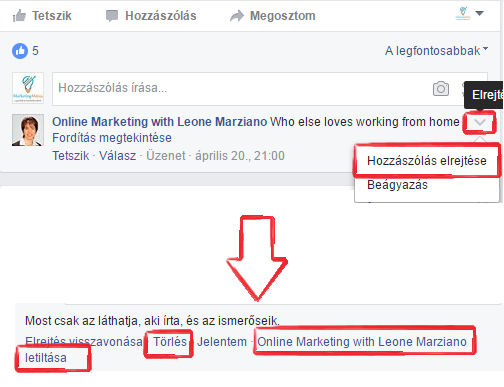This screenshot has width=504, height=387.
Task: Open Leone Marziano's profile picture
Action: [x=28, y=130]
